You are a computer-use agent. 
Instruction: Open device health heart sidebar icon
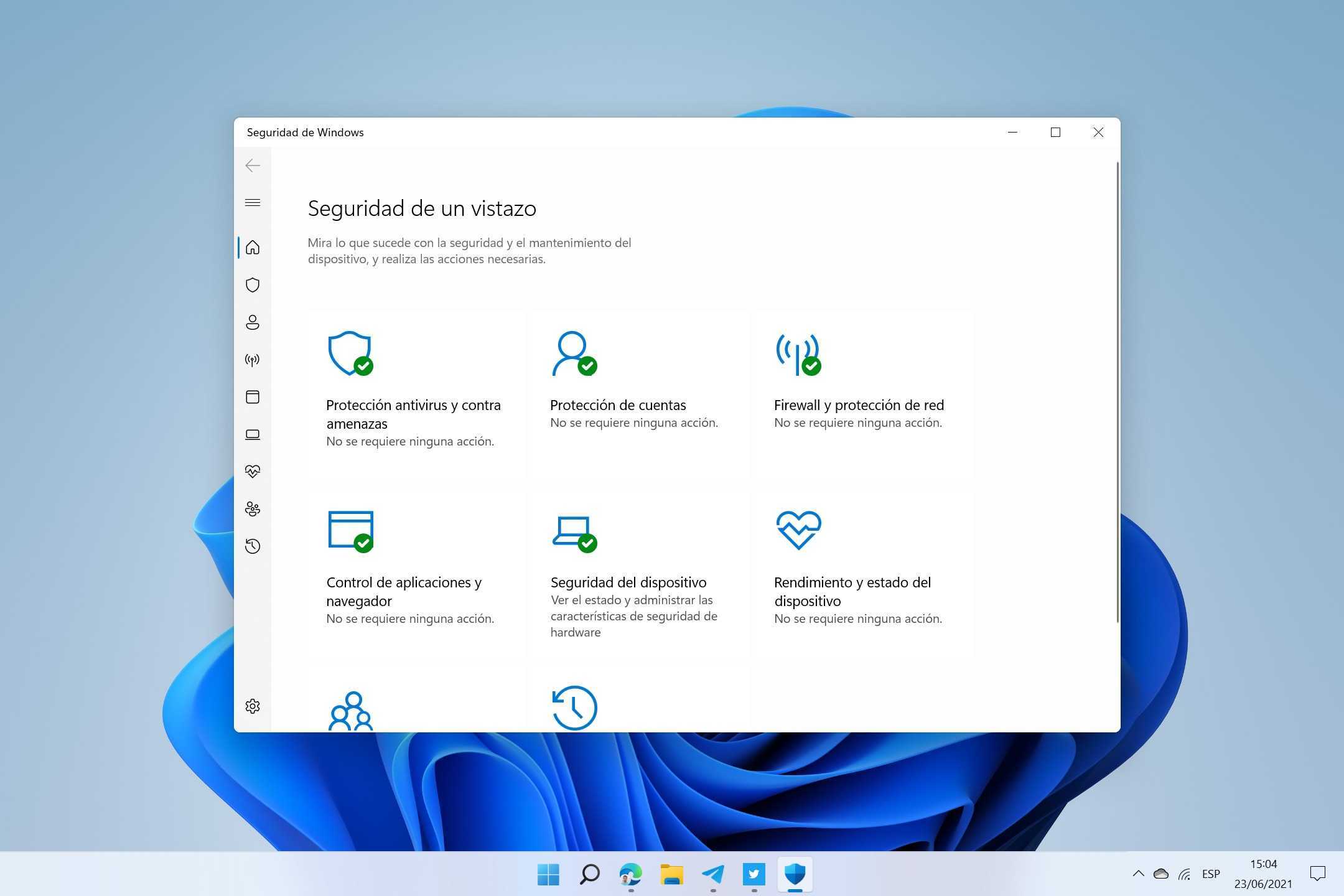click(x=252, y=472)
